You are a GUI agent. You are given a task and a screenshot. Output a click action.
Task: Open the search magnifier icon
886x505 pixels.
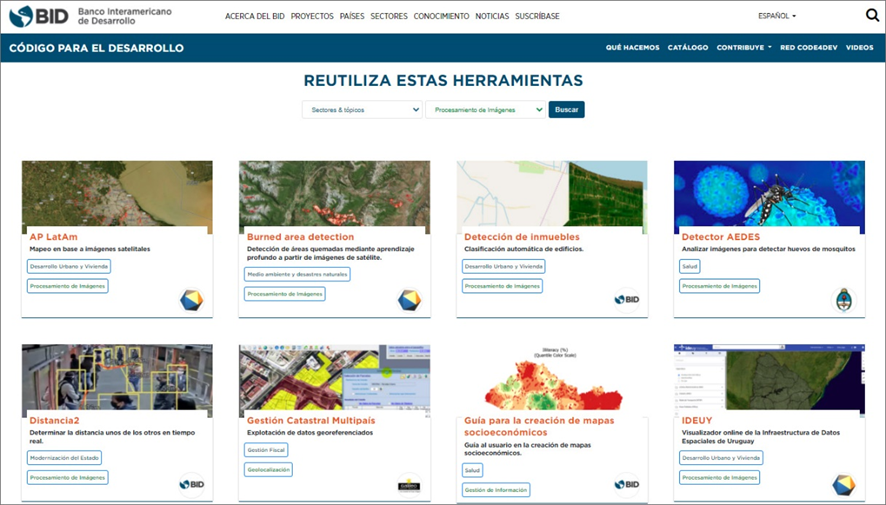(872, 15)
